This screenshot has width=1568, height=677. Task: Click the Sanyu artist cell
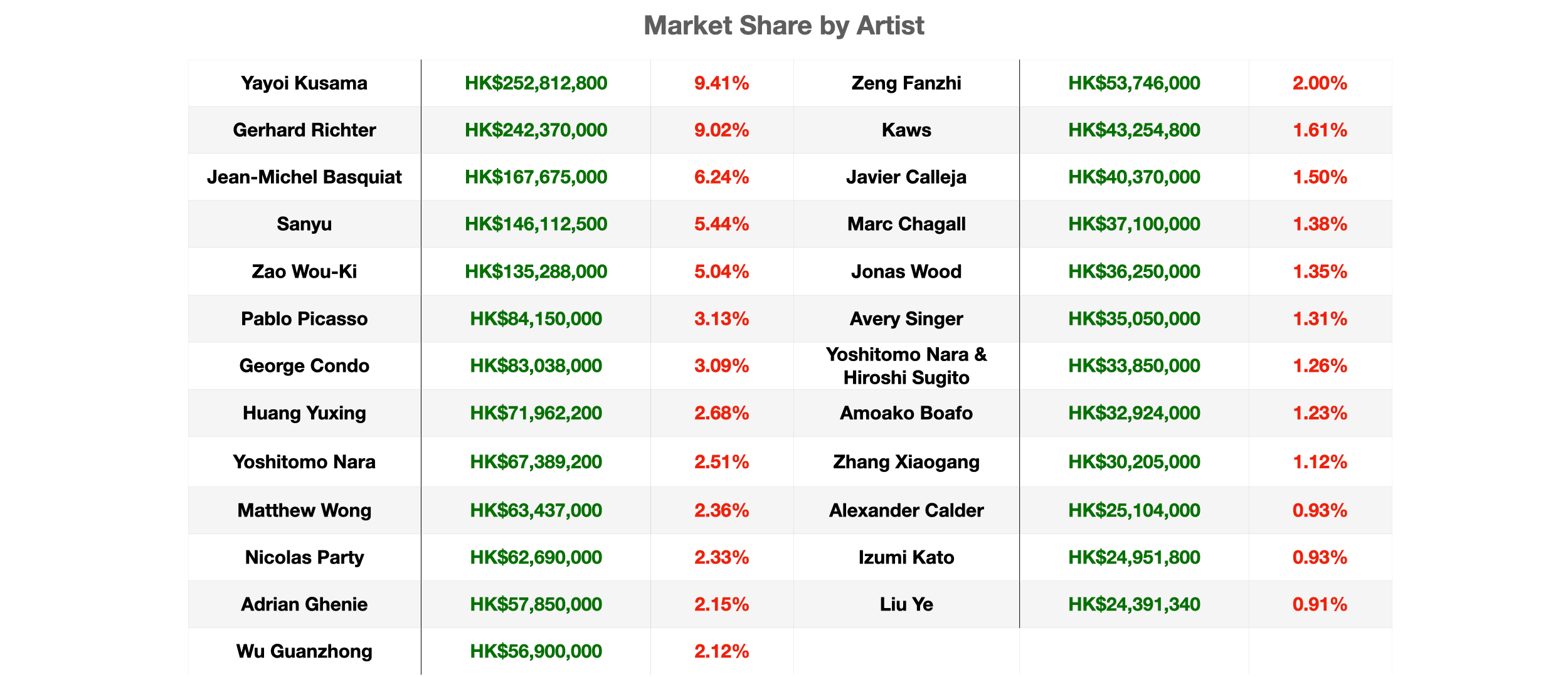pos(304,224)
